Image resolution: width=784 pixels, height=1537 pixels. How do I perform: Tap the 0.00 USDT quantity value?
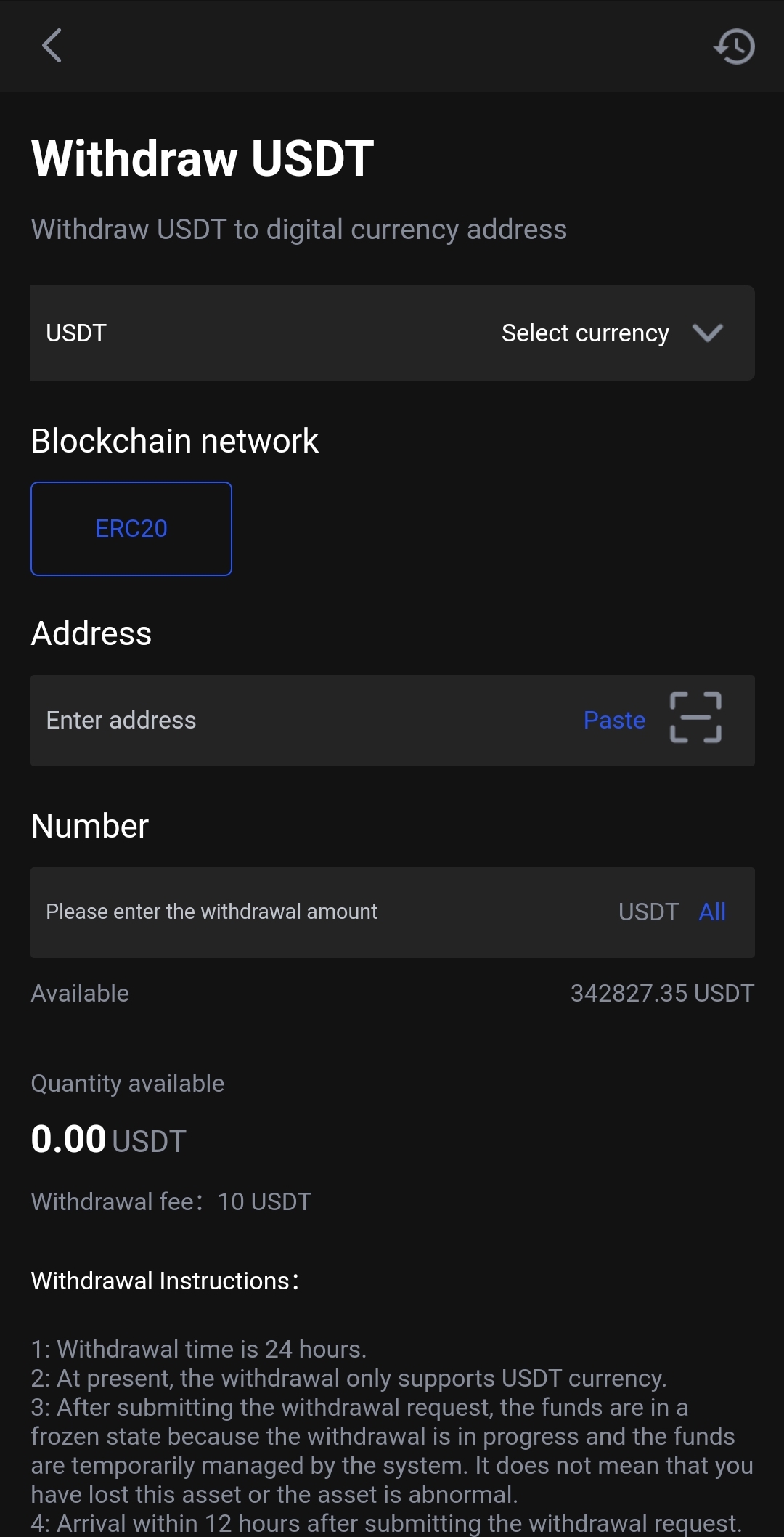click(x=109, y=1139)
